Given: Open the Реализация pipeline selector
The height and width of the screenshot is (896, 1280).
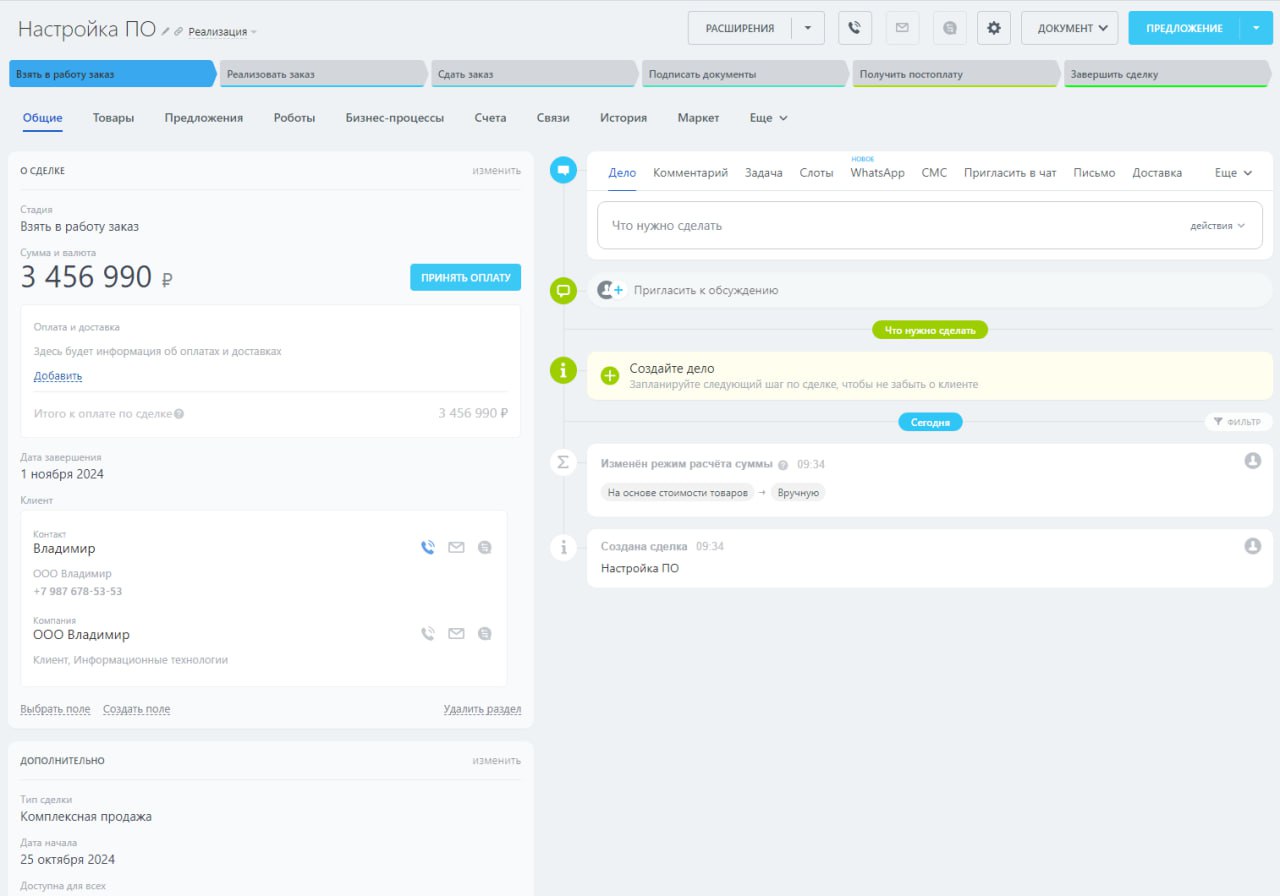Looking at the screenshot, I should [222, 32].
